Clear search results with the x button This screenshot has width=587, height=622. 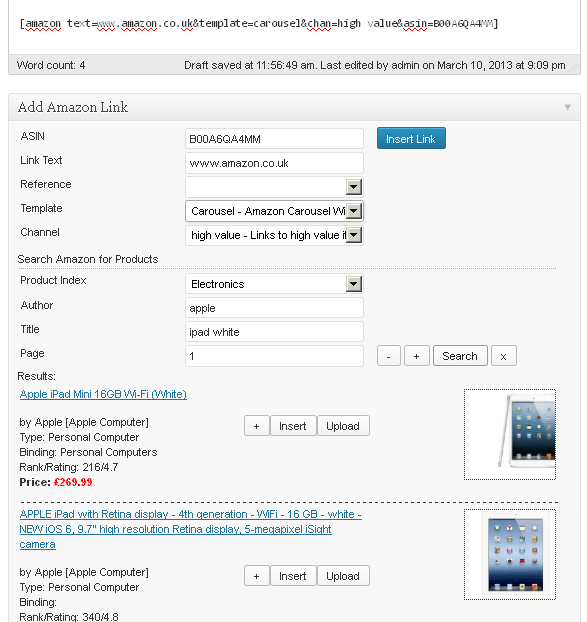[x=503, y=356]
